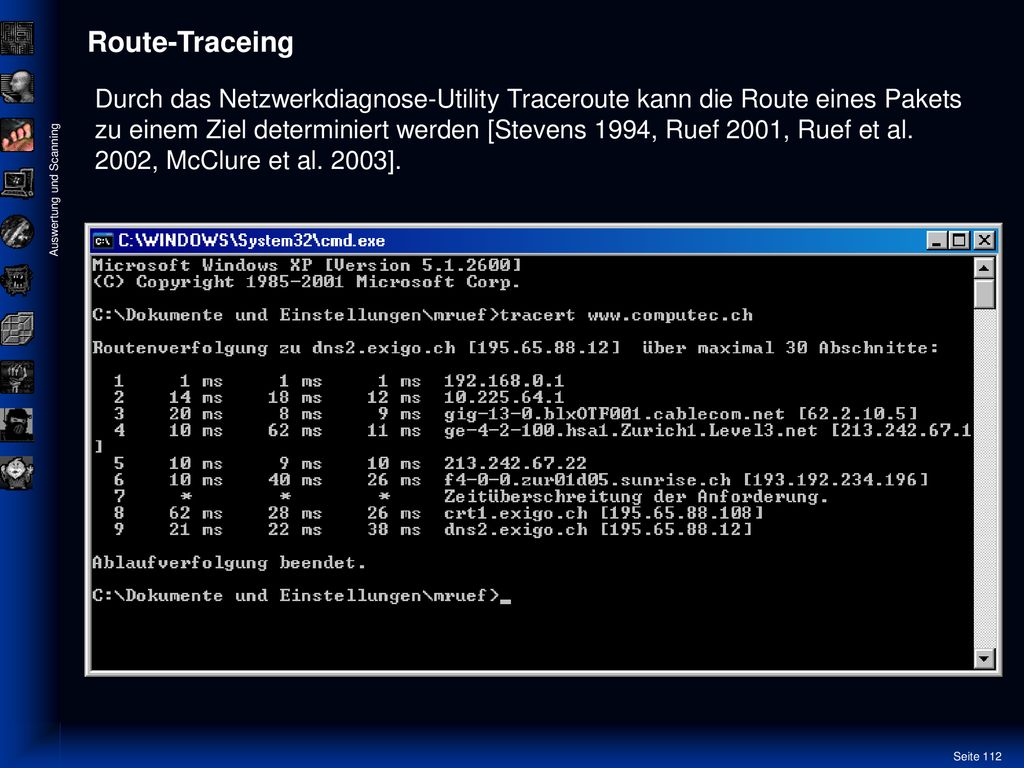1024x768 pixels.
Task: Click the 'tracert www.computec.ch' command text
Action: tap(626, 315)
